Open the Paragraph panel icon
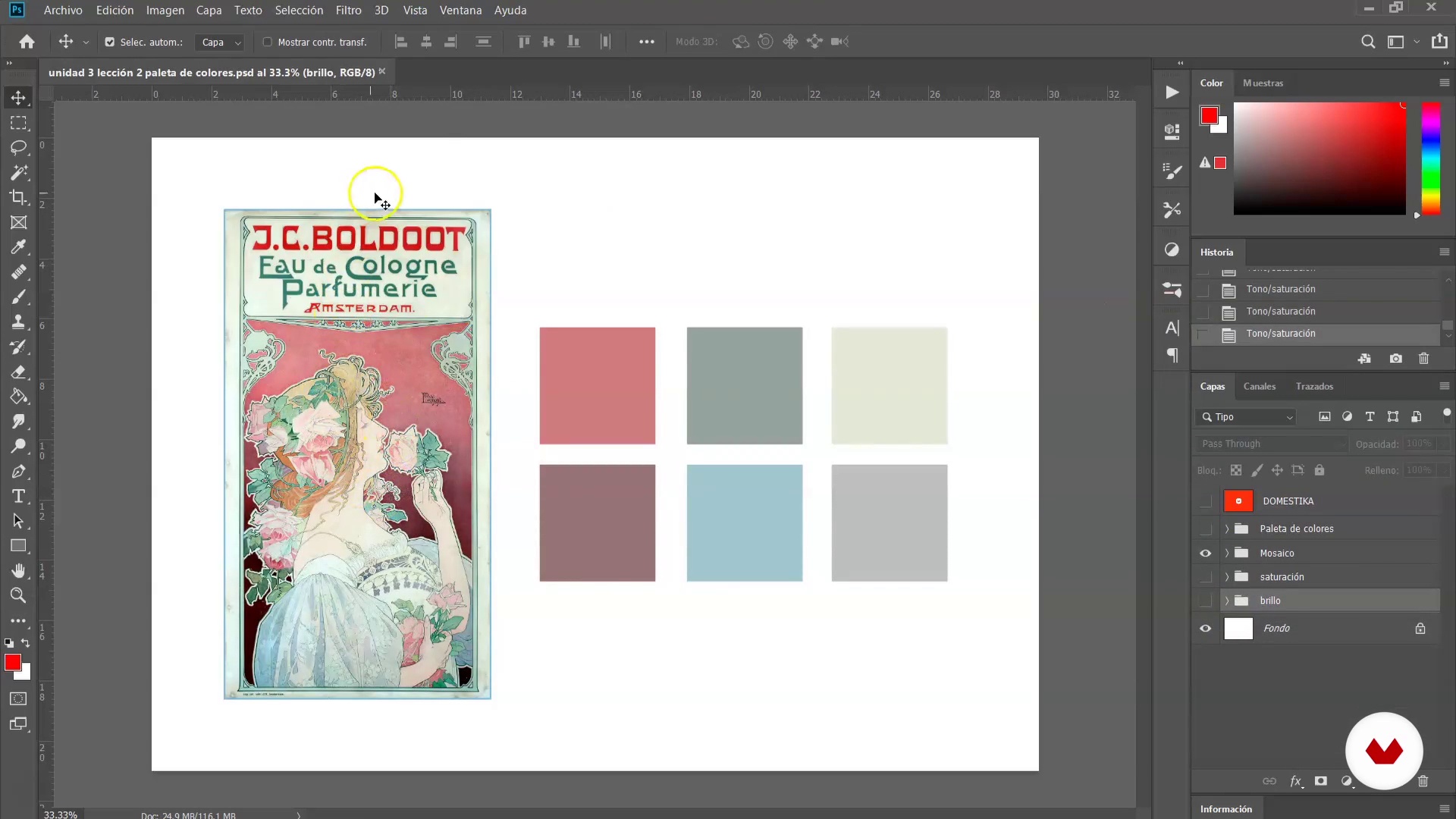The image size is (1456, 819). point(1172,356)
